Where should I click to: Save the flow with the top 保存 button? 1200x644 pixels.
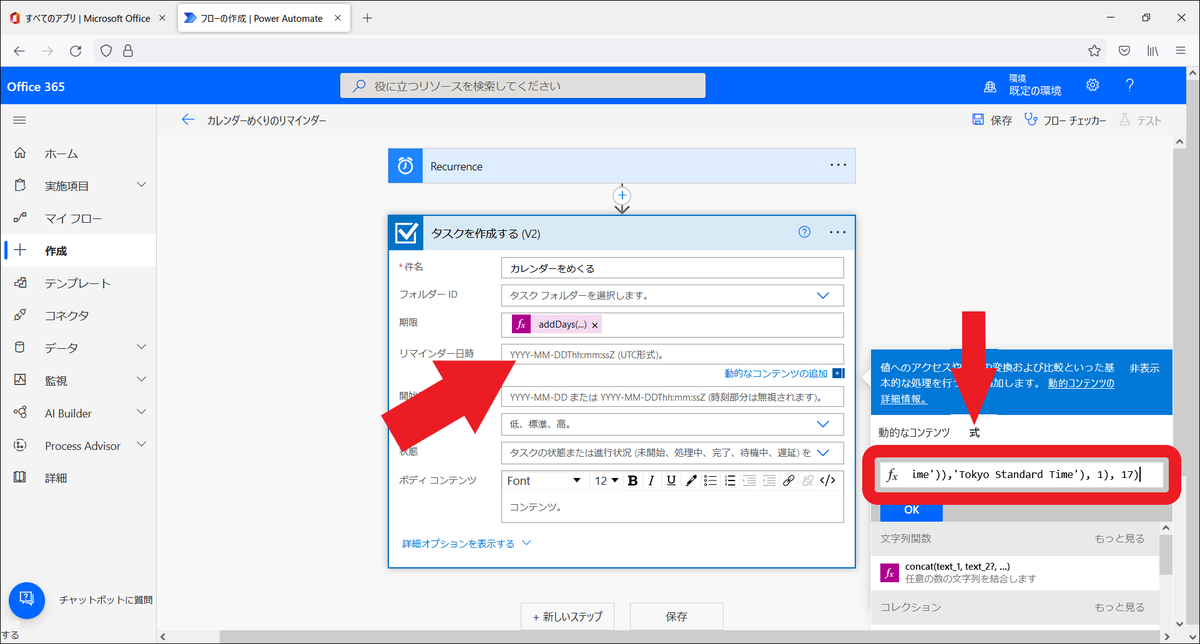coord(992,120)
